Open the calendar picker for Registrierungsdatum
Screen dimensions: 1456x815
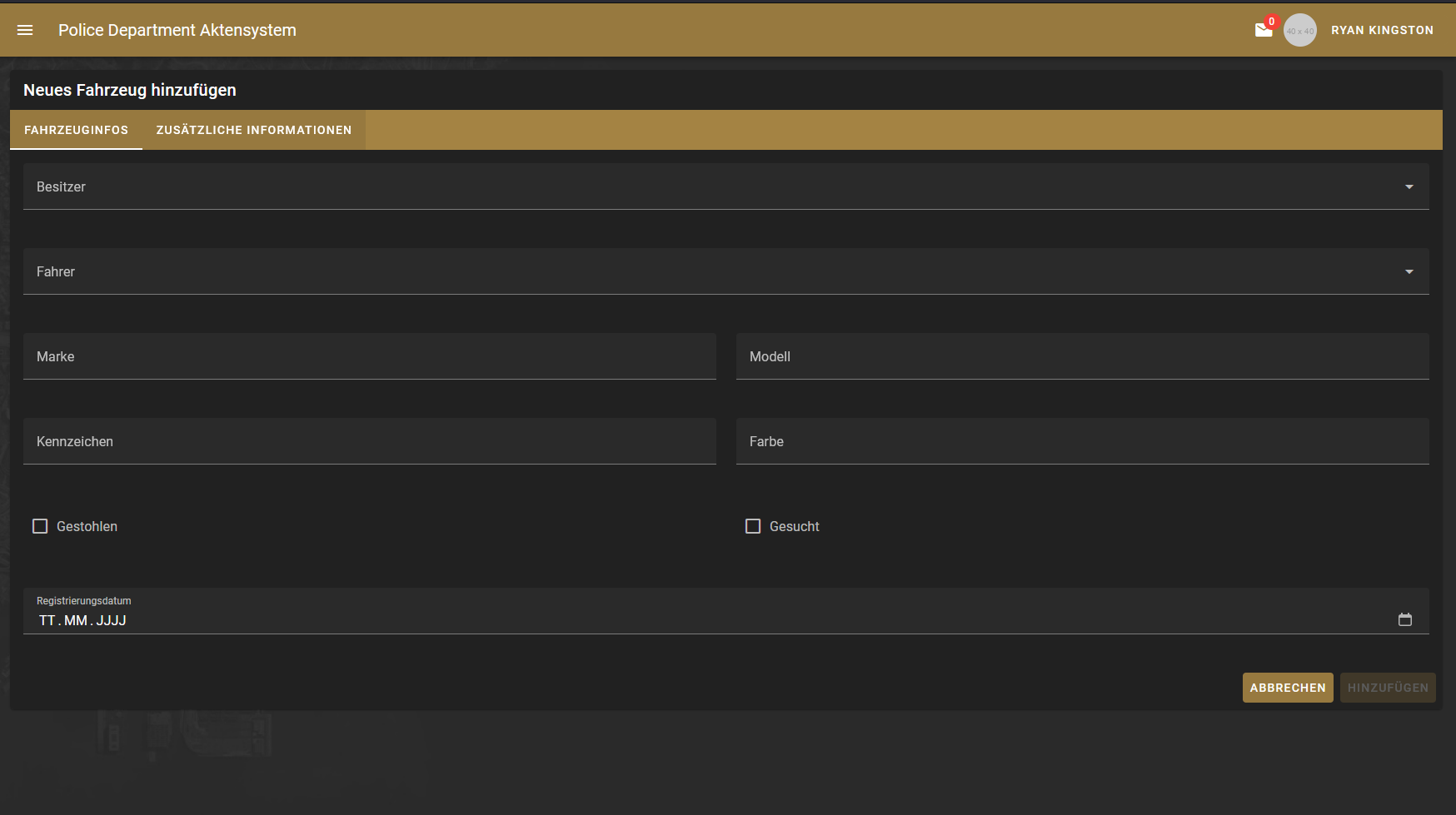tap(1404, 619)
